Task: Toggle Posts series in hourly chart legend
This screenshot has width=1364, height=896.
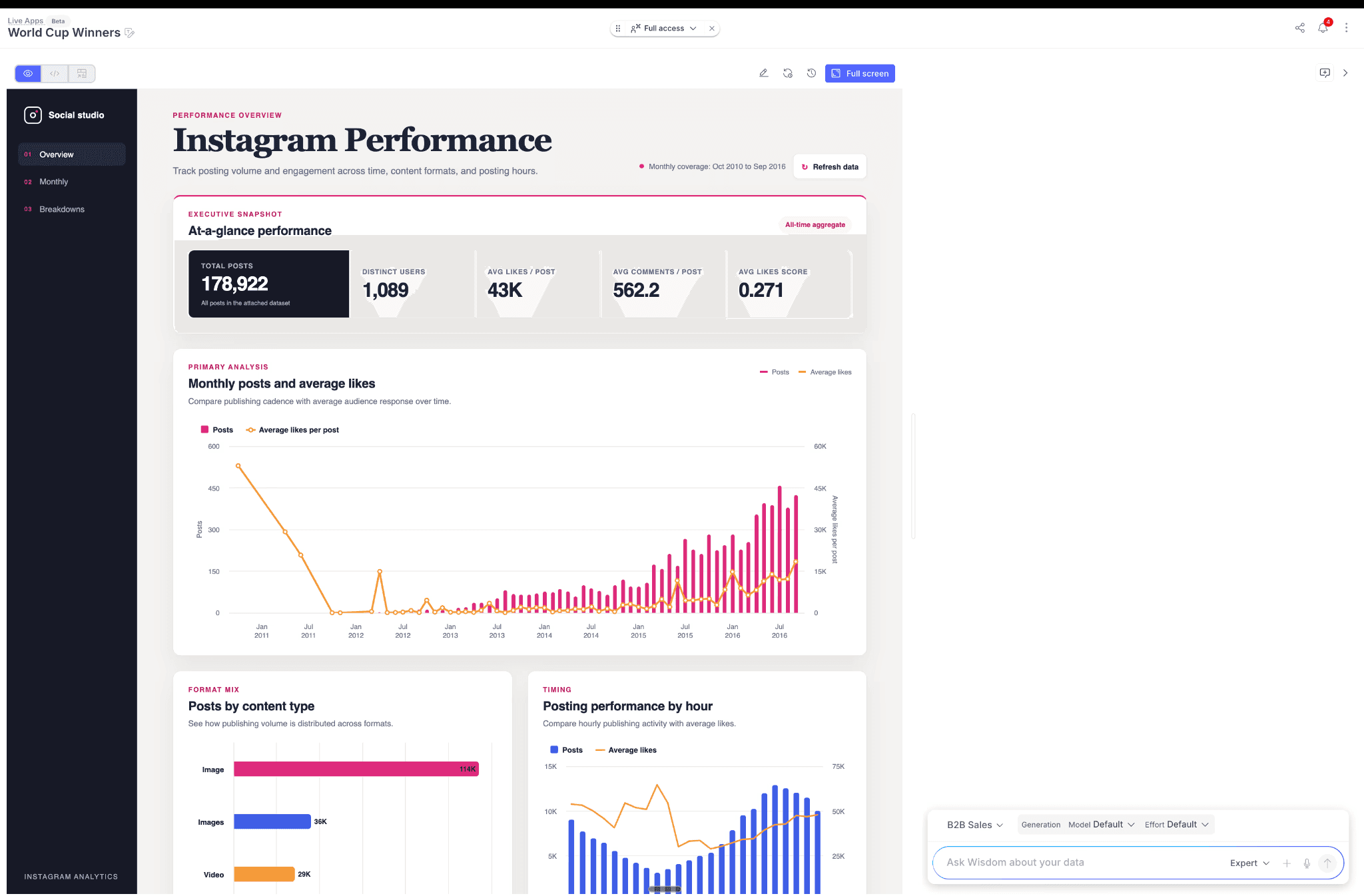Action: tap(566, 750)
